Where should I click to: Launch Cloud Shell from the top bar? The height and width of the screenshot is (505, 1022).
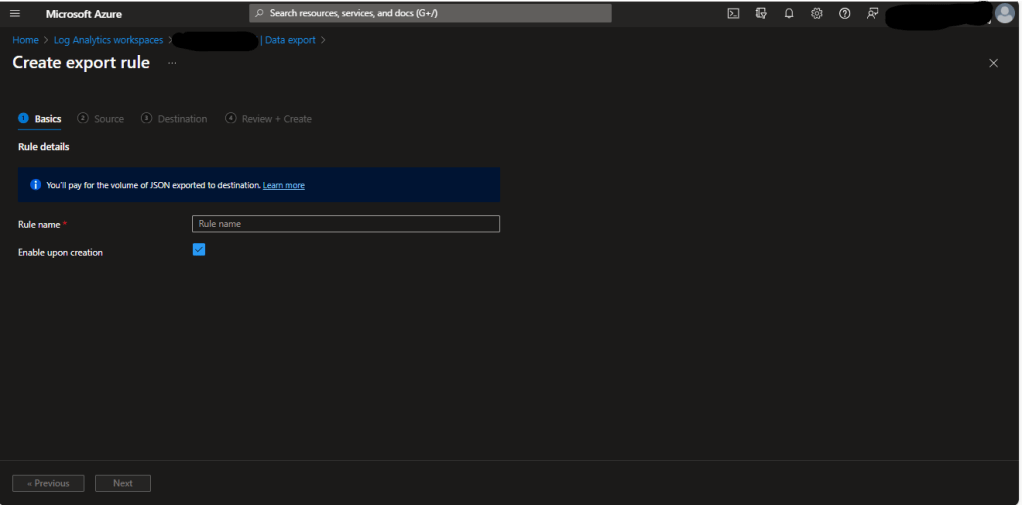(x=733, y=14)
